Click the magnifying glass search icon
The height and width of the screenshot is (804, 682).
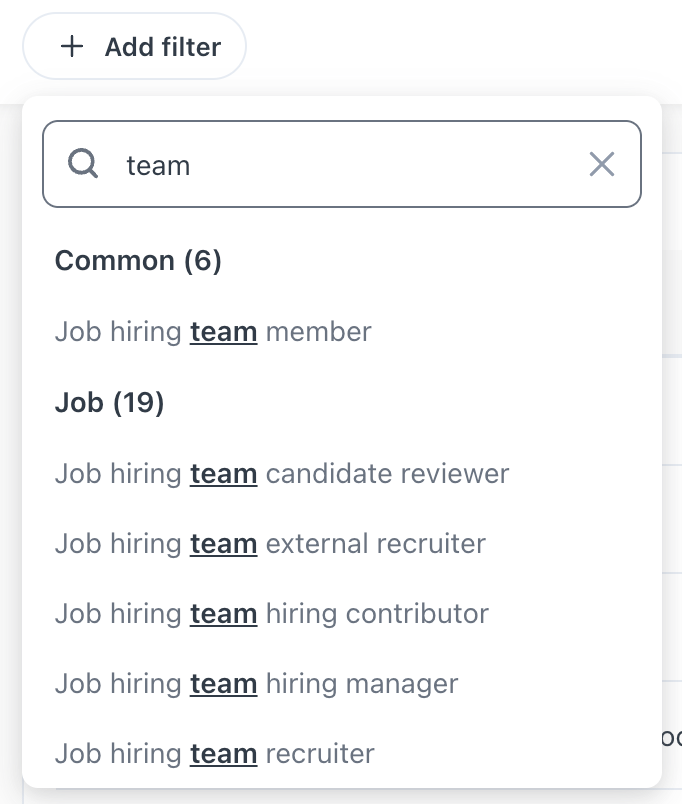(x=82, y=164)
